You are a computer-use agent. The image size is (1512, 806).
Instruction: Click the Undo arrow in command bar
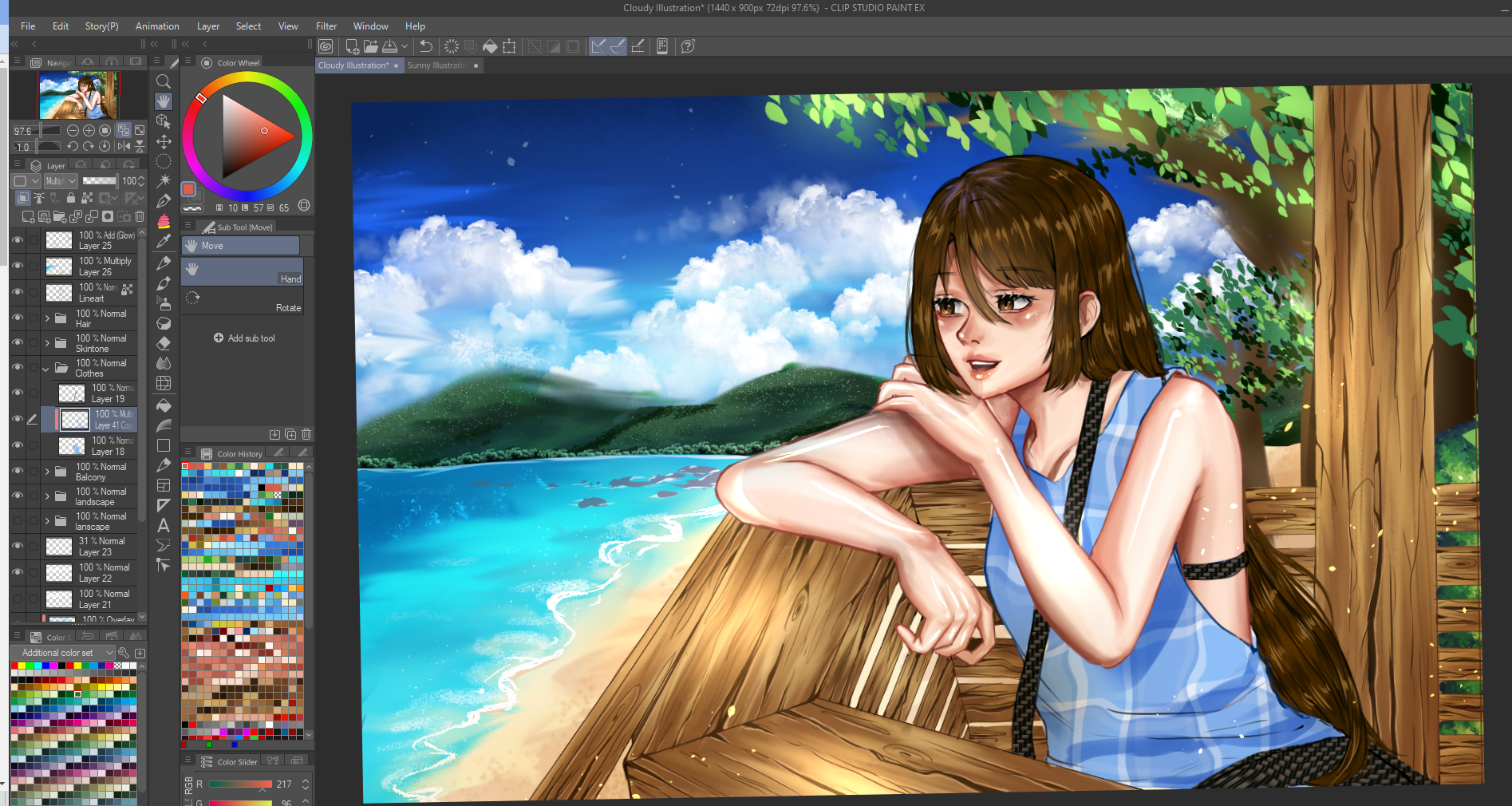pyautogui.click(x=426, y=46)
